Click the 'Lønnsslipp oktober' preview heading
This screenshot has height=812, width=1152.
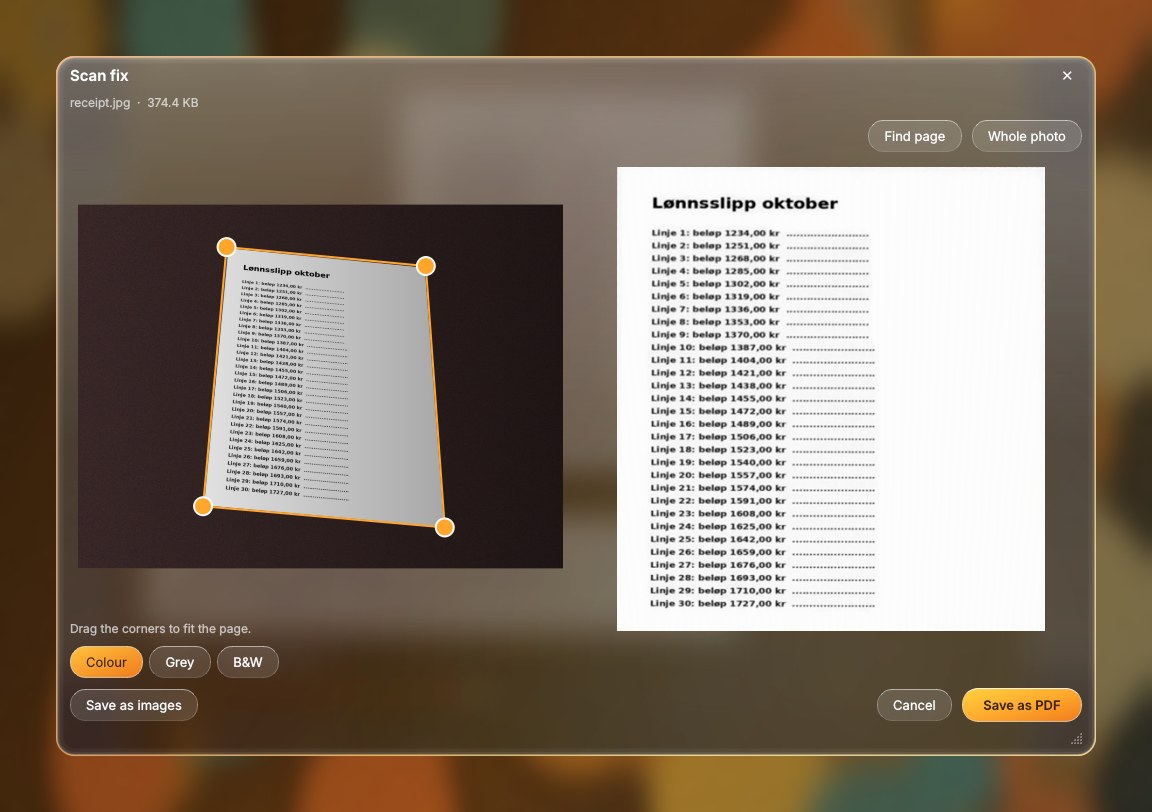click(744, 204)
